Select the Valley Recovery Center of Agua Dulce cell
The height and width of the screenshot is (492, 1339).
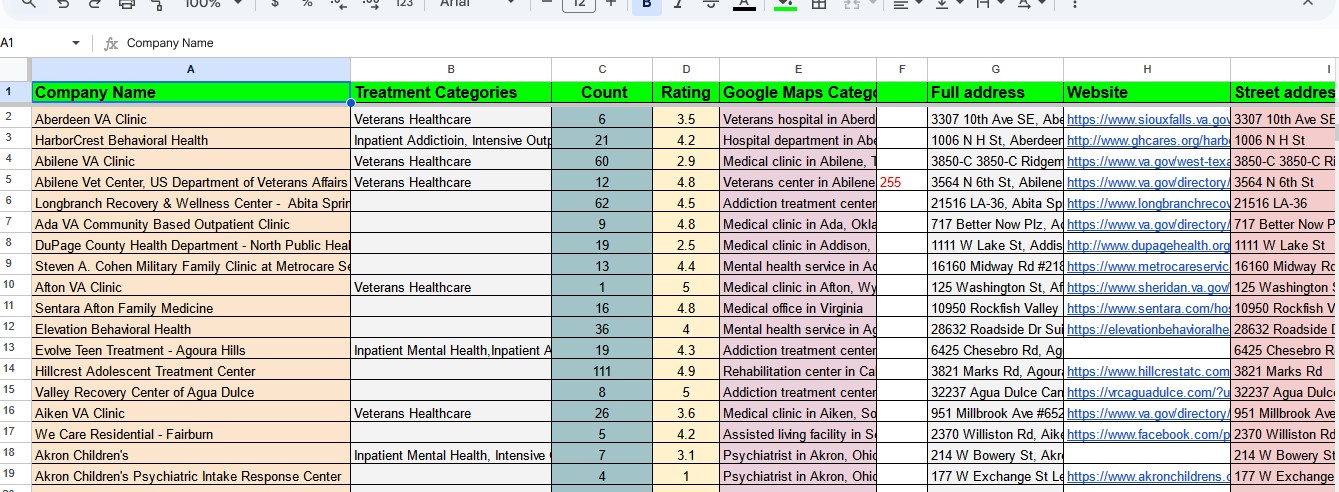(x=191, y=392)
